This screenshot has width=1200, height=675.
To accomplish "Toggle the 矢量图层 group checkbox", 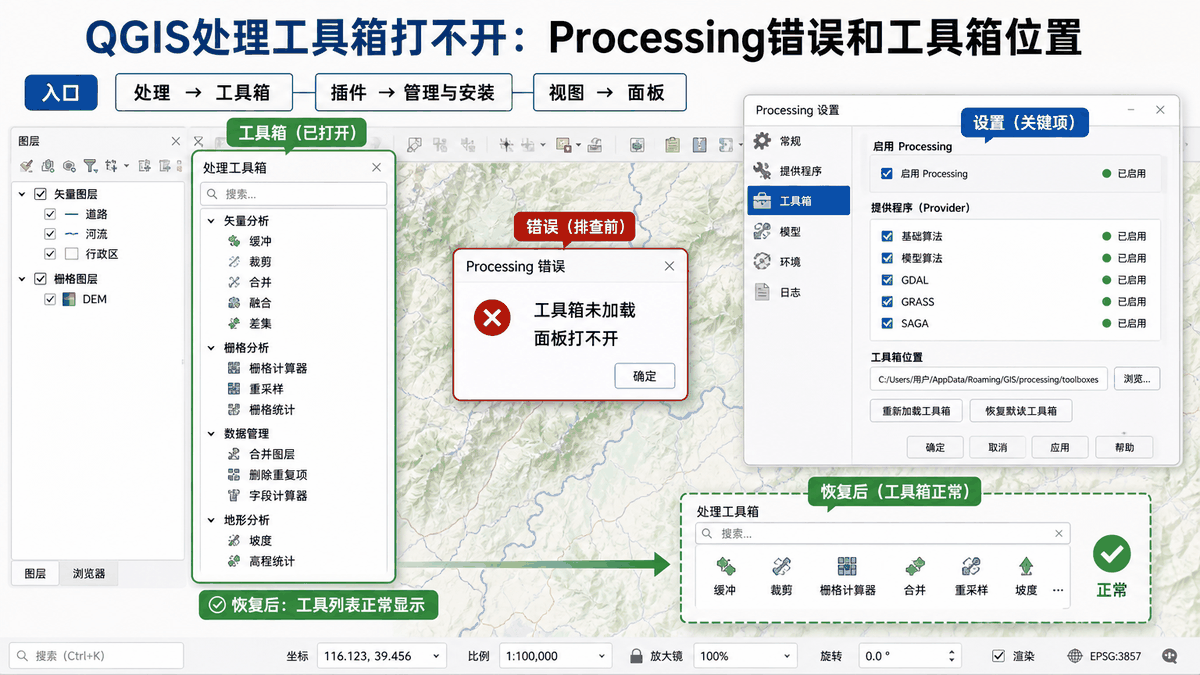I will (x=41, y=194).
